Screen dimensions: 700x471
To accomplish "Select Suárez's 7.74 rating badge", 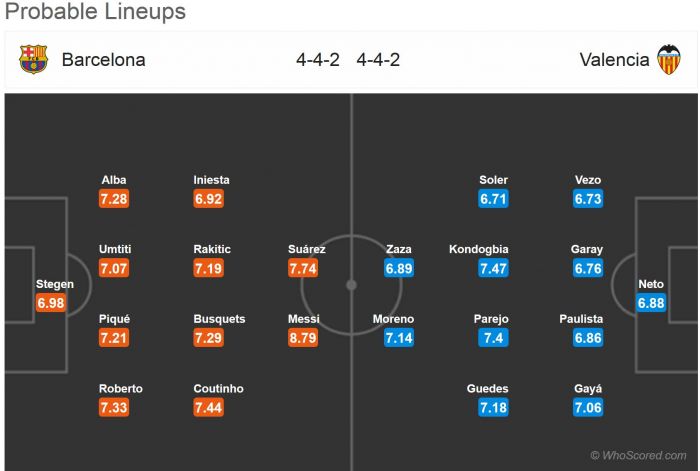I will [303, 268].
